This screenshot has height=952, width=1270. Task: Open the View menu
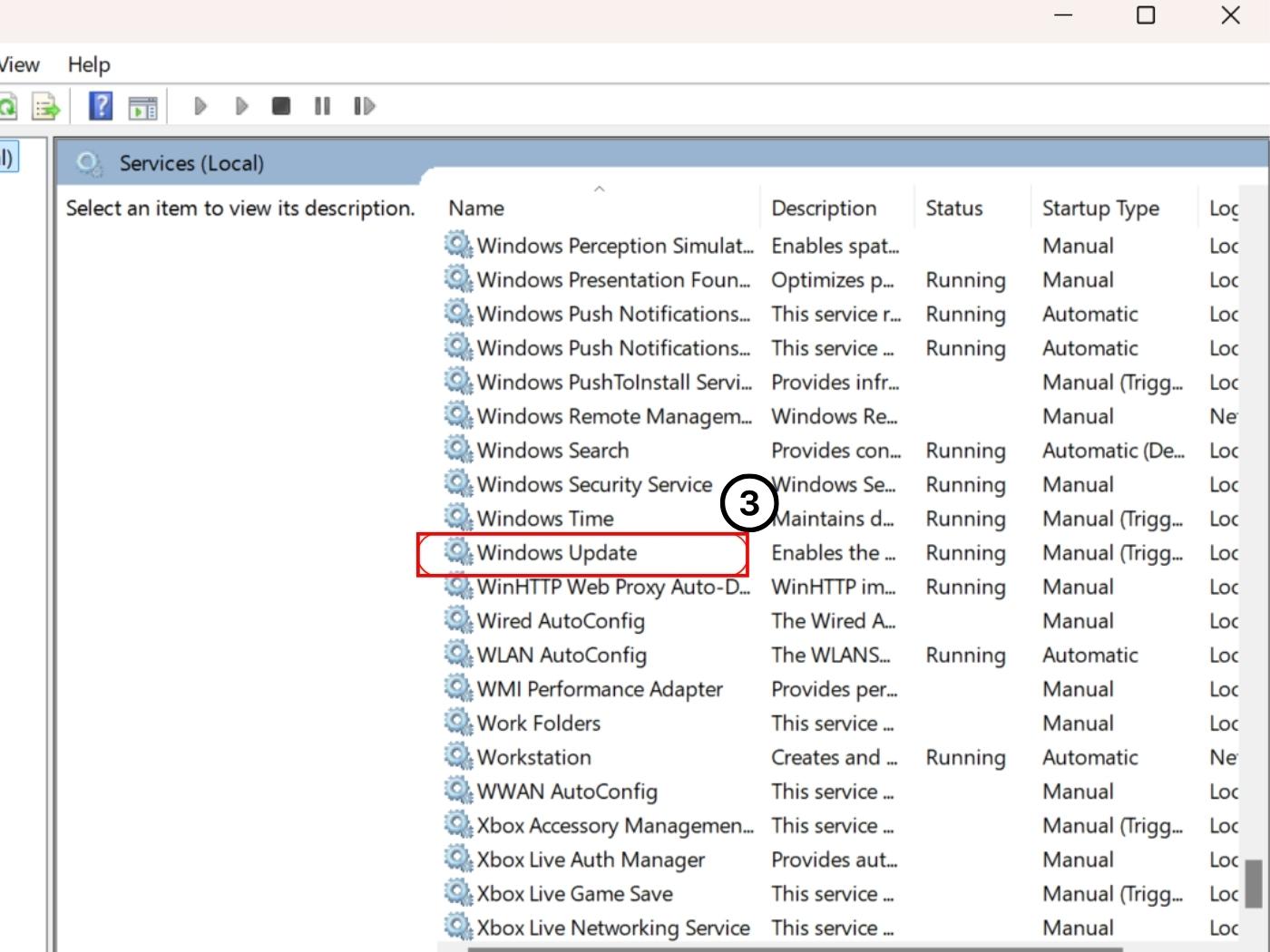[x=19, y=64]
